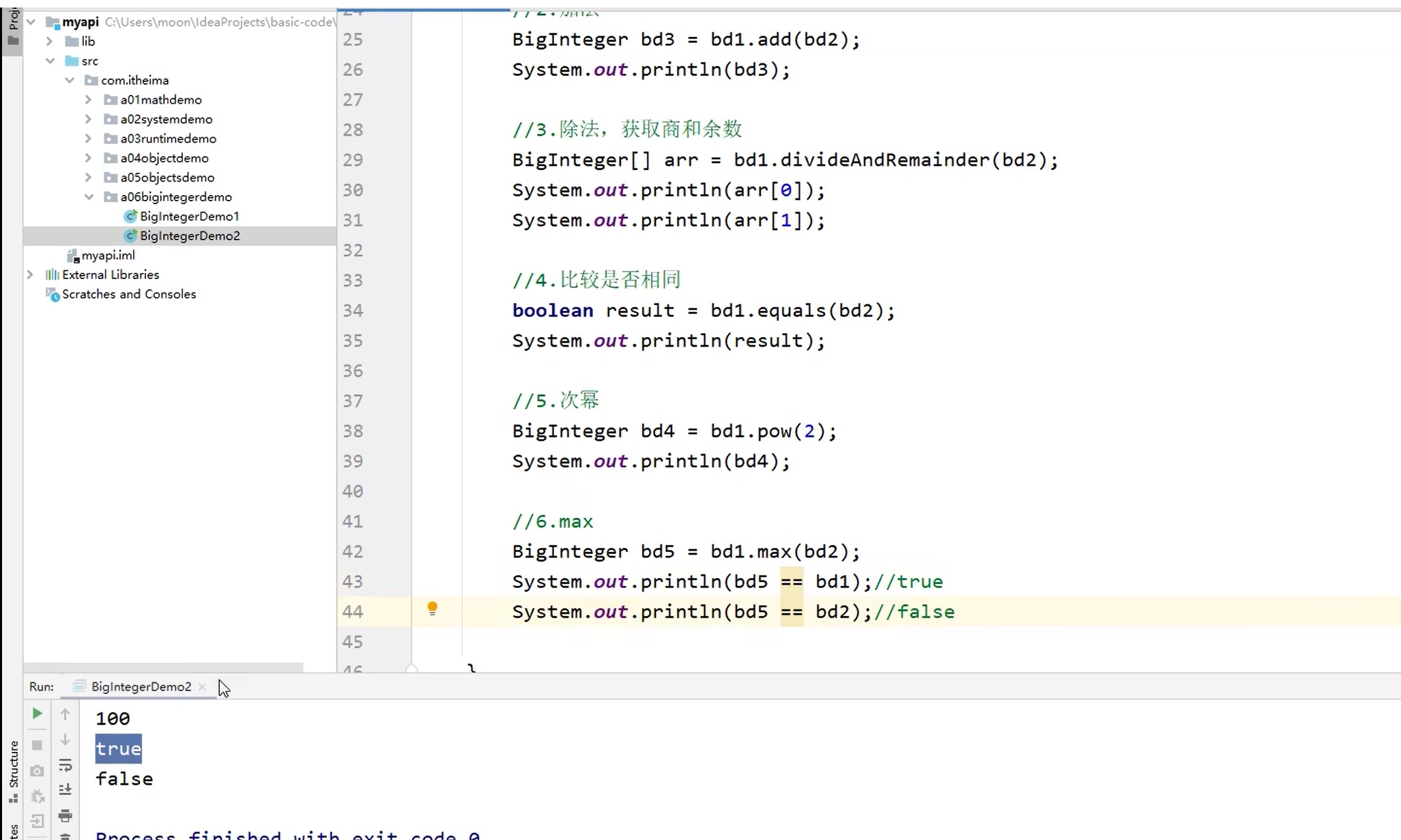
Task: Click the Down stack trace arrow
Action: pos(65,740)
